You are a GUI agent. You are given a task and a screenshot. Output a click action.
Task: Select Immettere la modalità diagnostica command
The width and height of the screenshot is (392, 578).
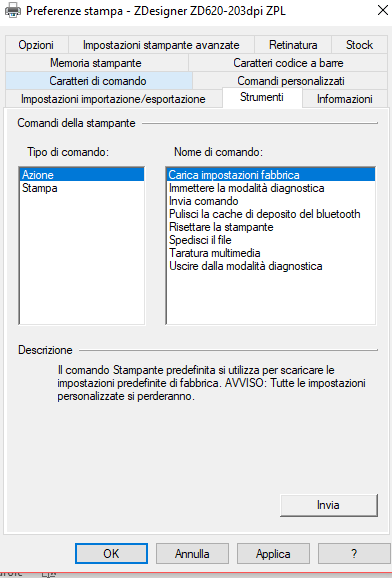(271, 188)
